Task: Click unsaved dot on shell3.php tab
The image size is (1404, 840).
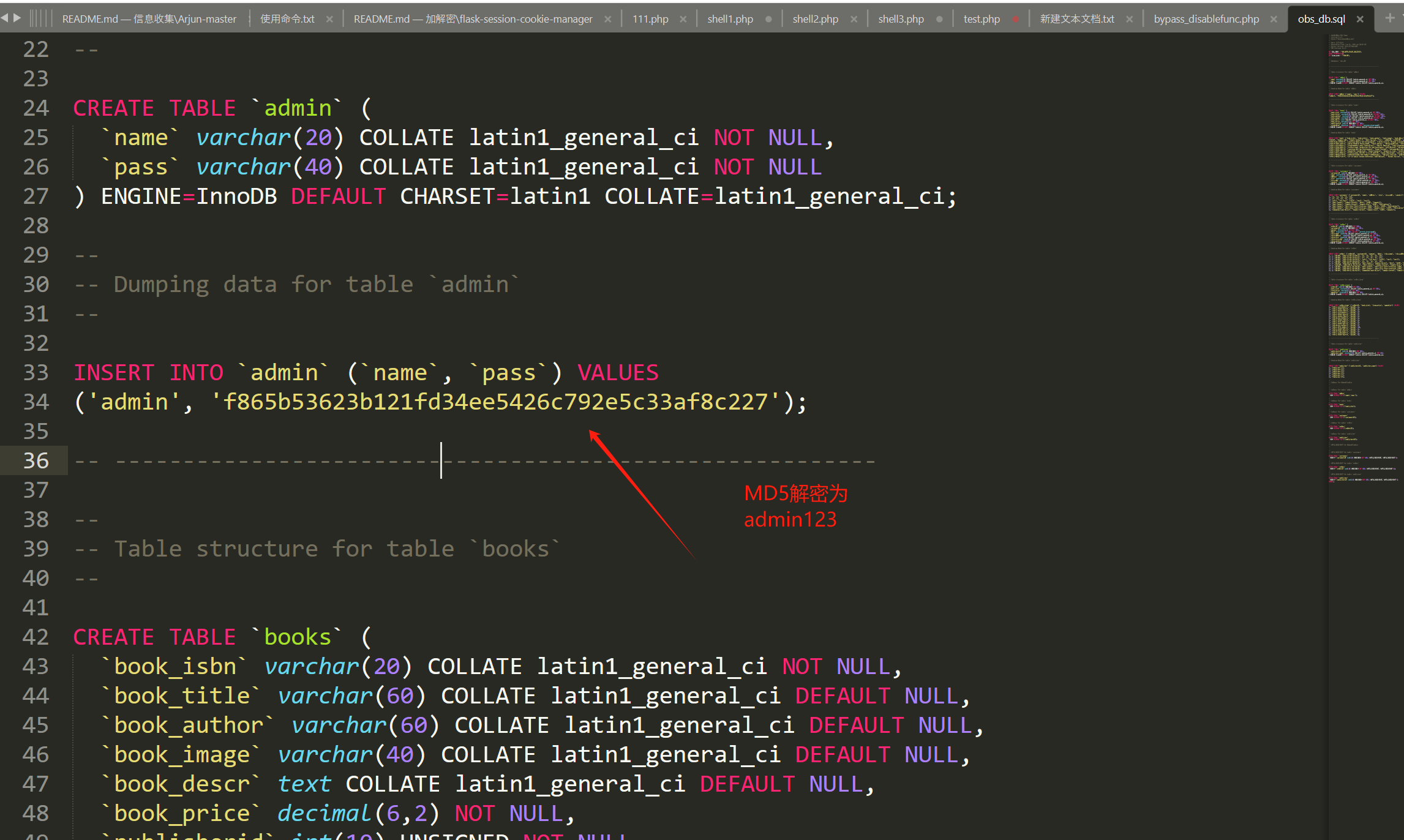Action: 939,19
